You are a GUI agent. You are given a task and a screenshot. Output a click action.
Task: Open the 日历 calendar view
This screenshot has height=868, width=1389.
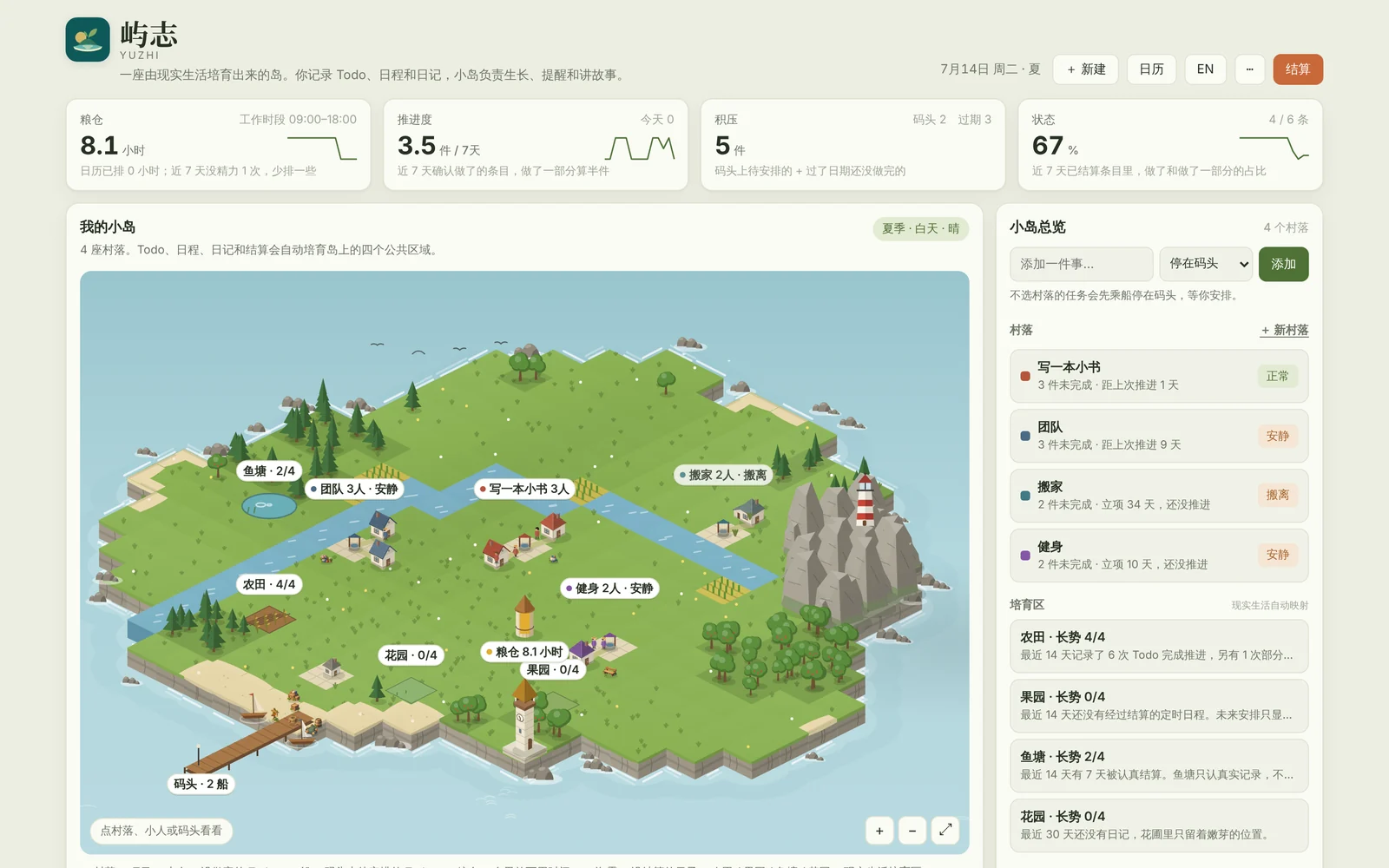click(x=1151, y=69)
